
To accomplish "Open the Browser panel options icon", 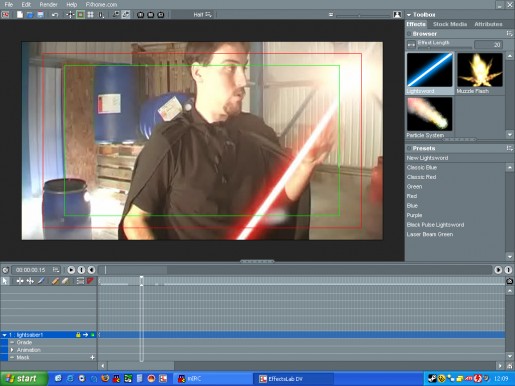I will pos(509,34).
